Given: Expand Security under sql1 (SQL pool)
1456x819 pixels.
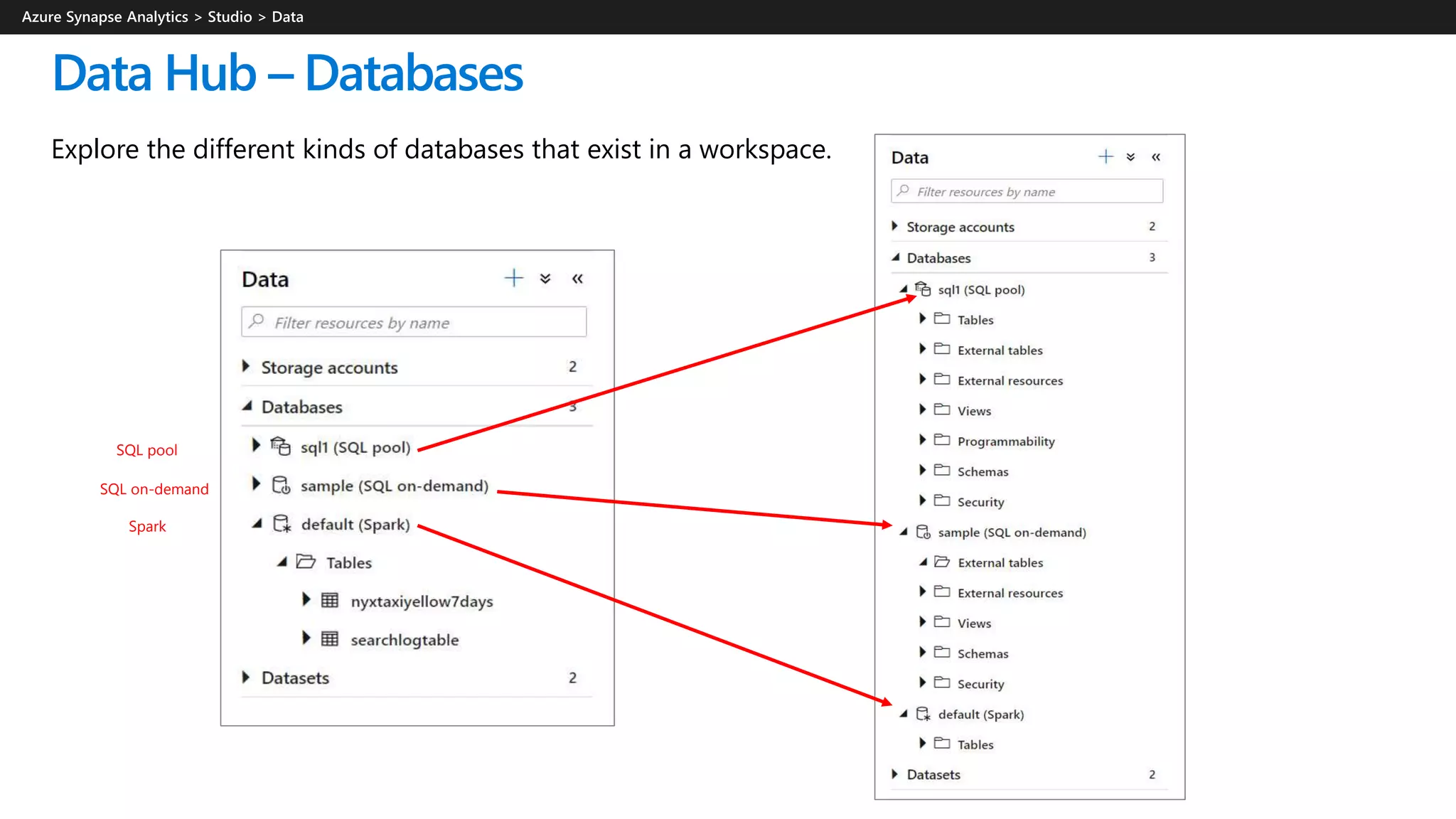Looking at the screenshot, I should tap(922, 500).
